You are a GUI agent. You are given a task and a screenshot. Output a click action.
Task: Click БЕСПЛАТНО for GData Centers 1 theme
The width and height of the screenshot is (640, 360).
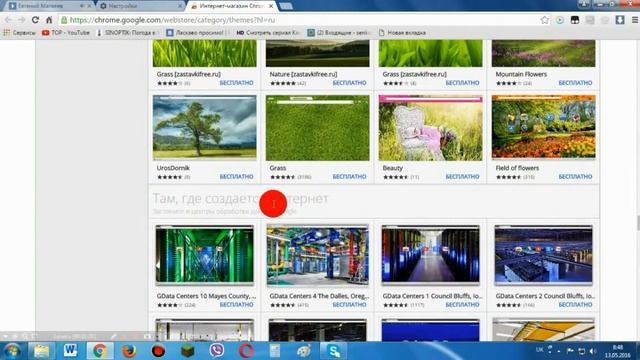click(x=462, y=305)
